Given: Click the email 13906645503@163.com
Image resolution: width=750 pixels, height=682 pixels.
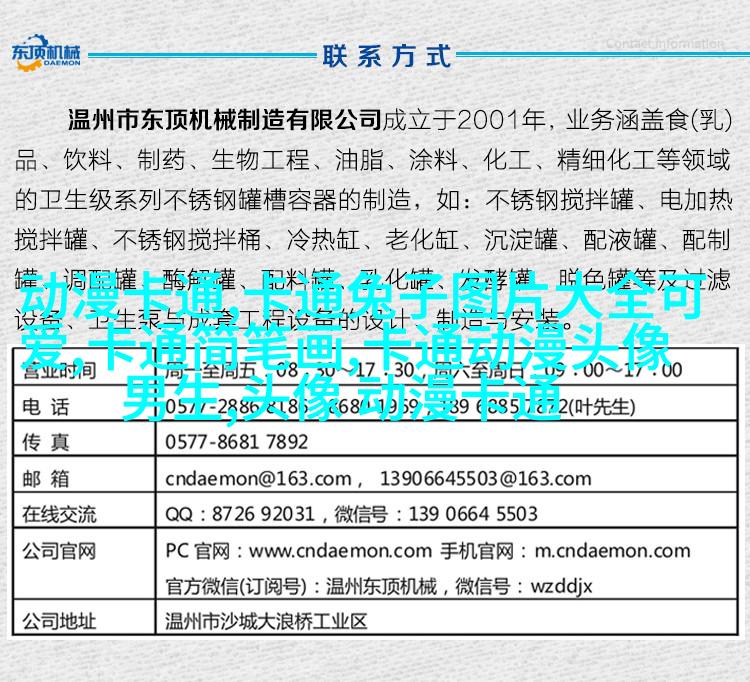Looking at the screenshot, I should tap(485, 479).
